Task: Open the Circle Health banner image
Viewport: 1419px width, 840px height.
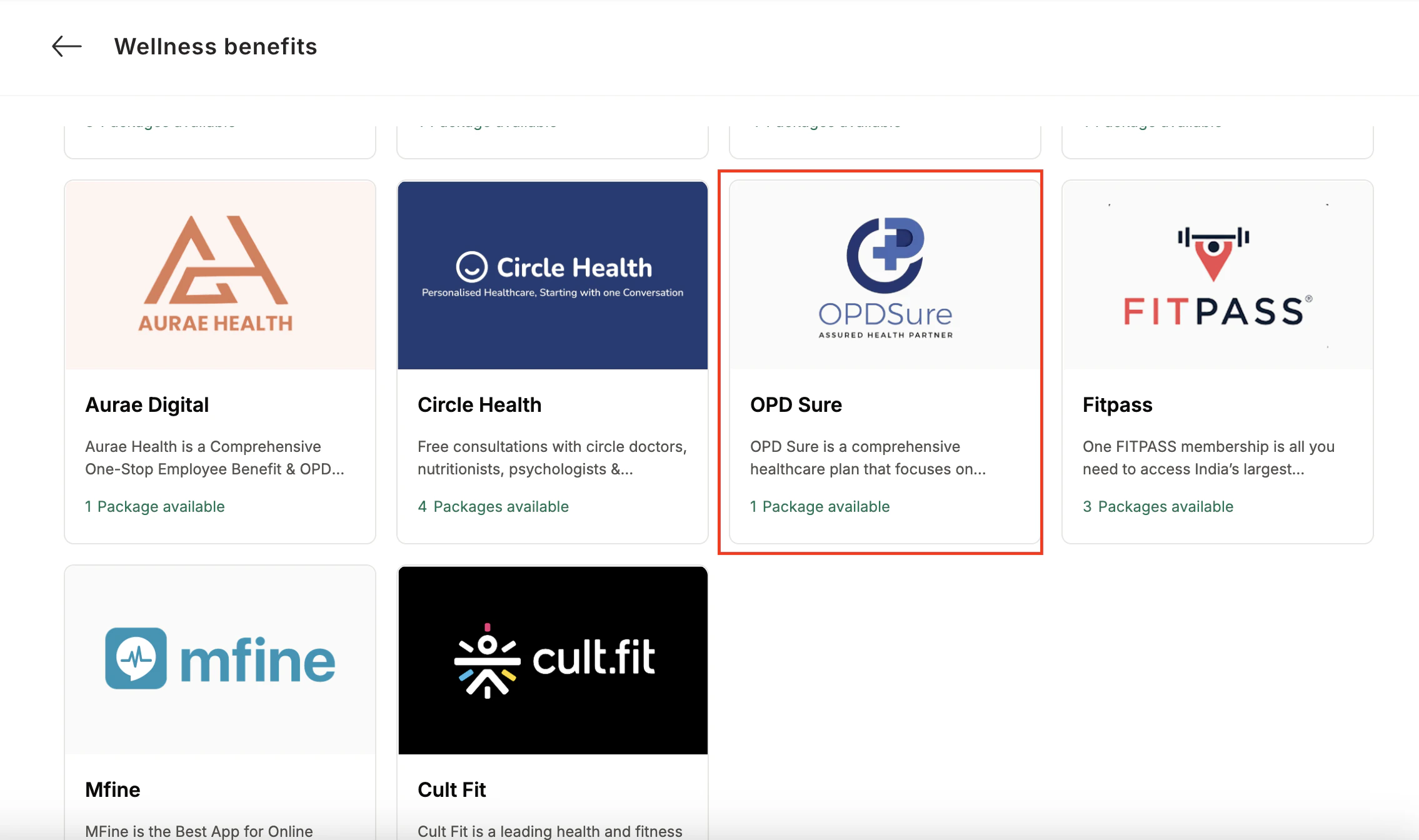Action: 553,275
